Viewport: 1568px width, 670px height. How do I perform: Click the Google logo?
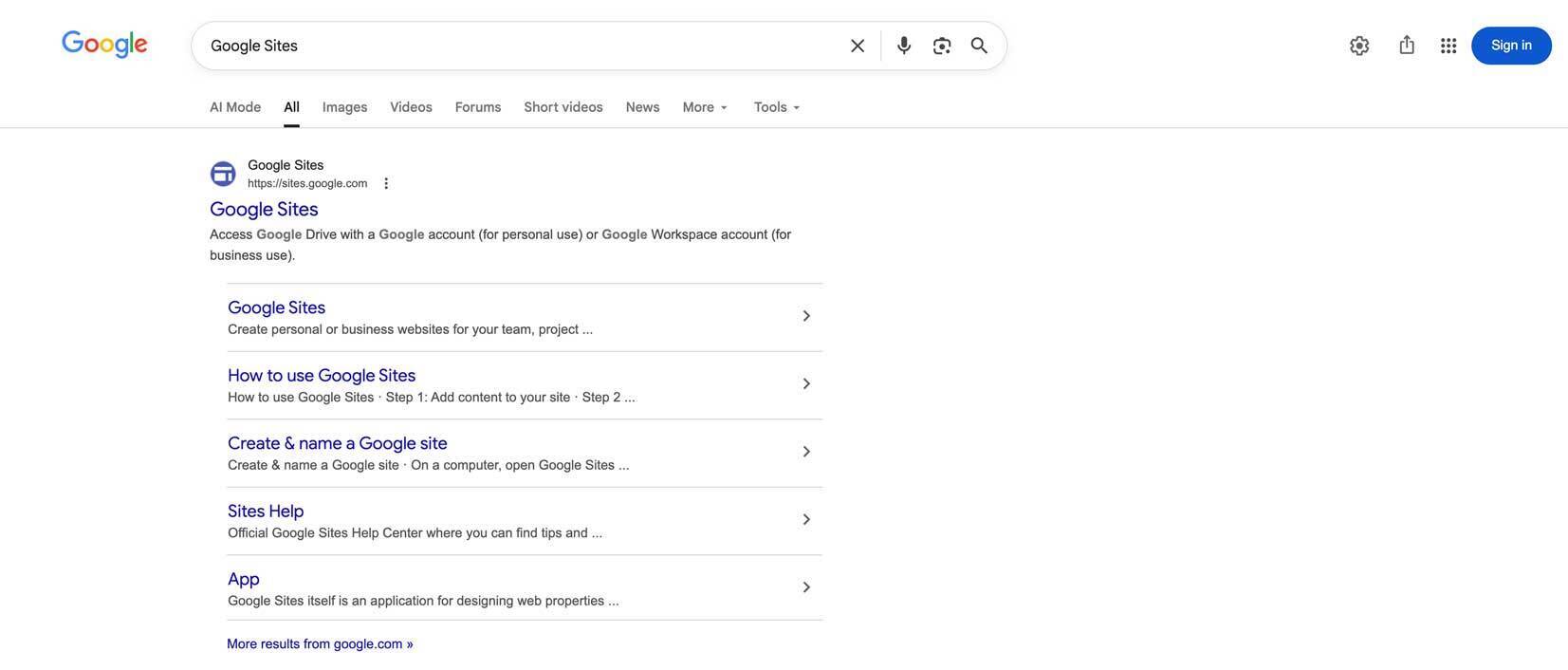[104, 45]
